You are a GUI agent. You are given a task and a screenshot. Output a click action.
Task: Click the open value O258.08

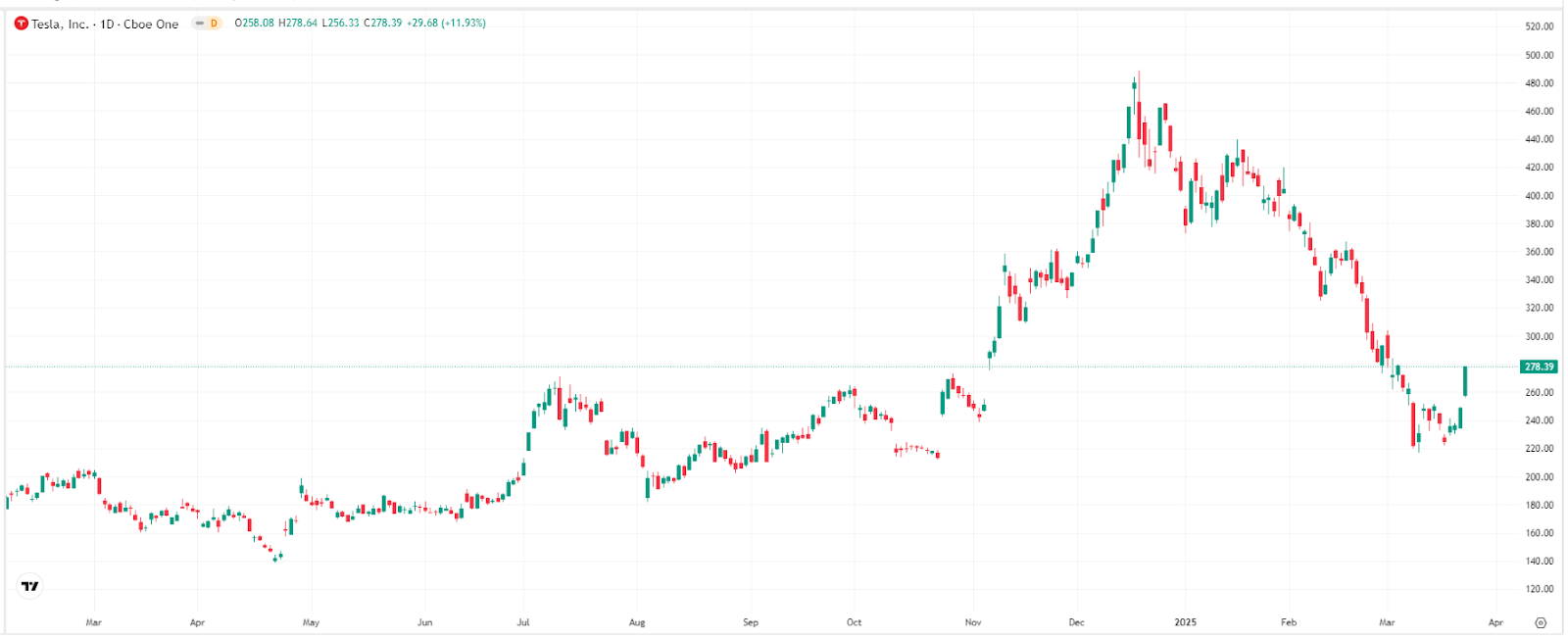pyautogui.click(x=255, y=24)
